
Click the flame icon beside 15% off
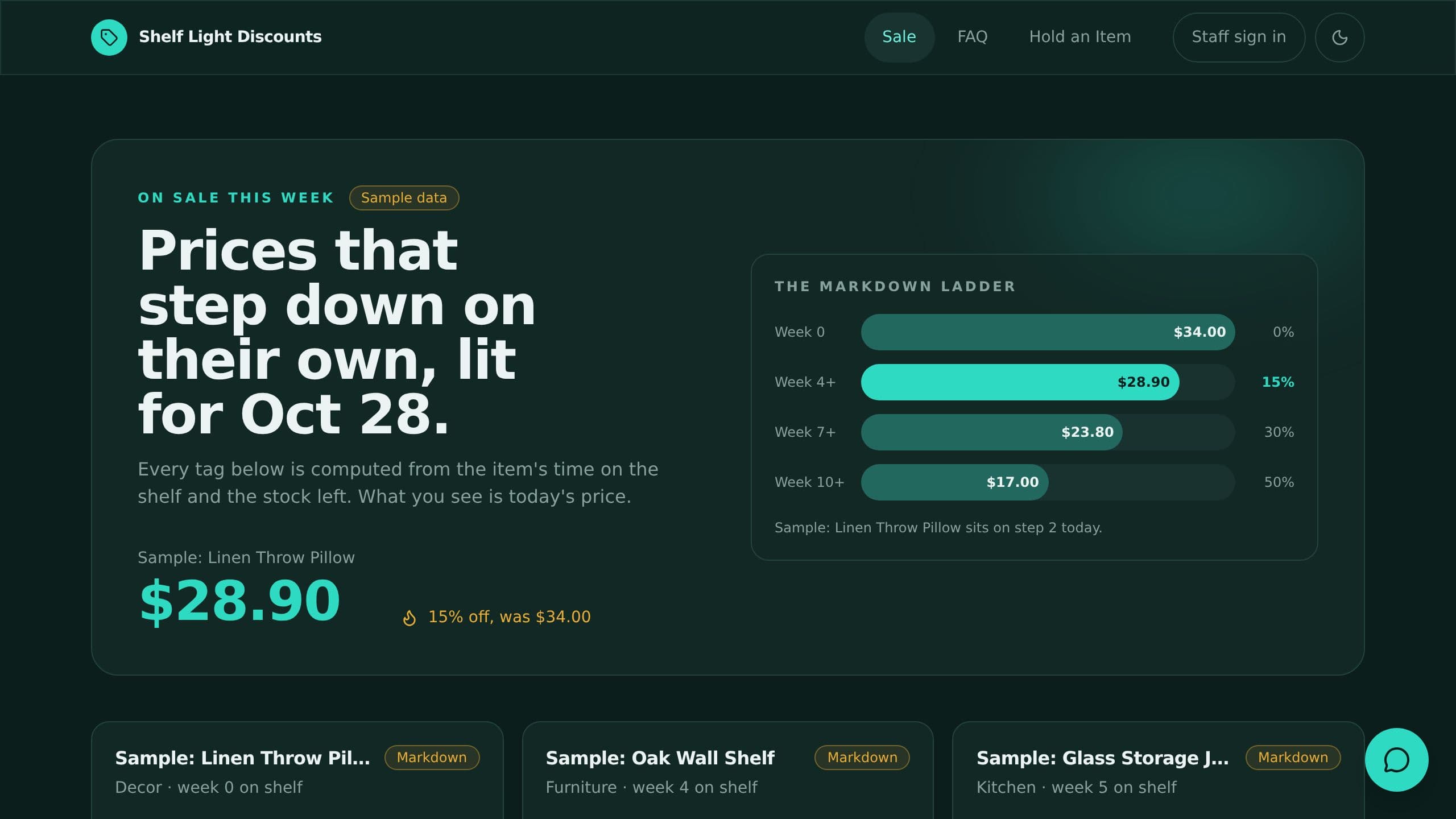tap(409, 618)
